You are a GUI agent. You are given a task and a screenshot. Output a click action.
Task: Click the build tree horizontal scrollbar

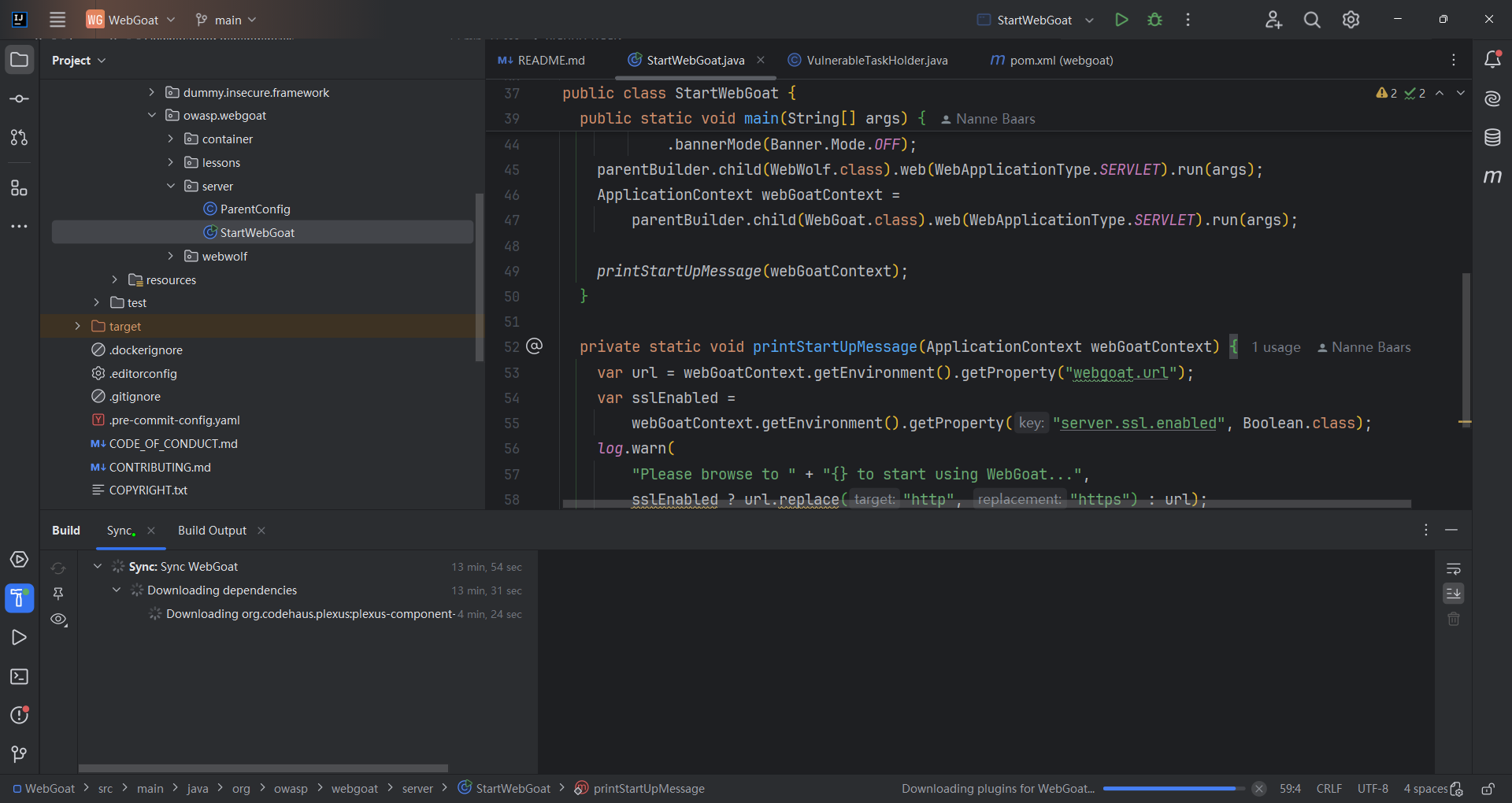(263, 768)
